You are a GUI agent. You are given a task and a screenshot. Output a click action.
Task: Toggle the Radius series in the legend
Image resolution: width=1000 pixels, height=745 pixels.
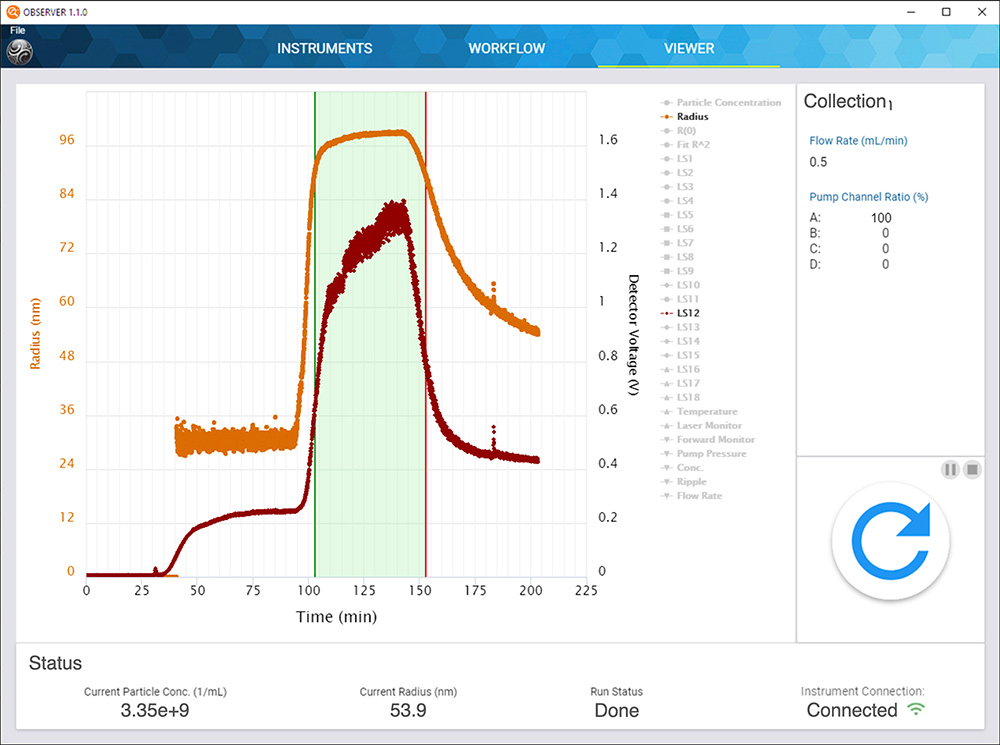[692, 117]
